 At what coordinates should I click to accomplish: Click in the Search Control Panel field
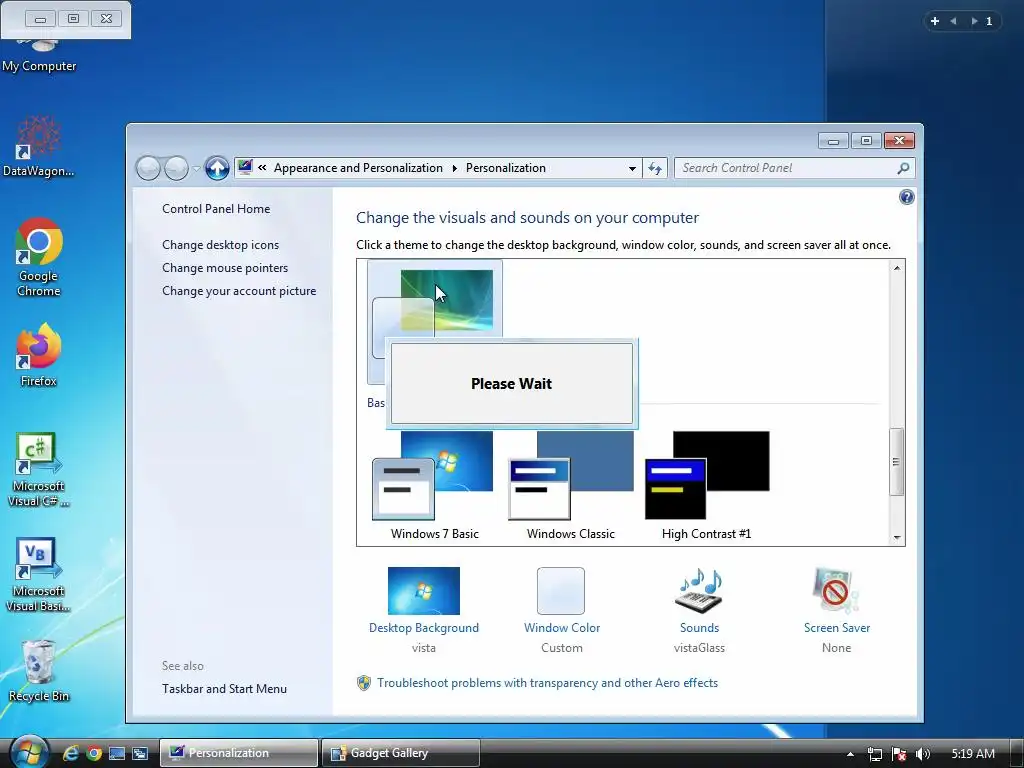pyautogui.click(x=787, y=168)
